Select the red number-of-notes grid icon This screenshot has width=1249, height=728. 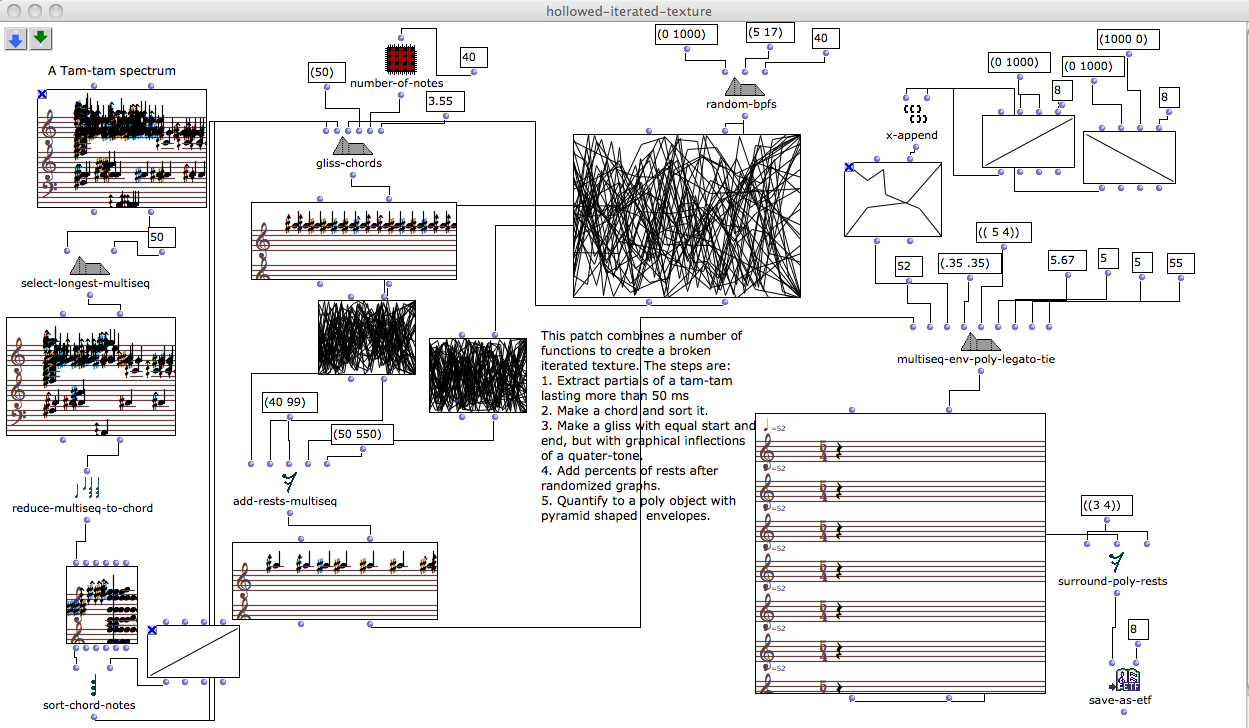pos(401,59)
